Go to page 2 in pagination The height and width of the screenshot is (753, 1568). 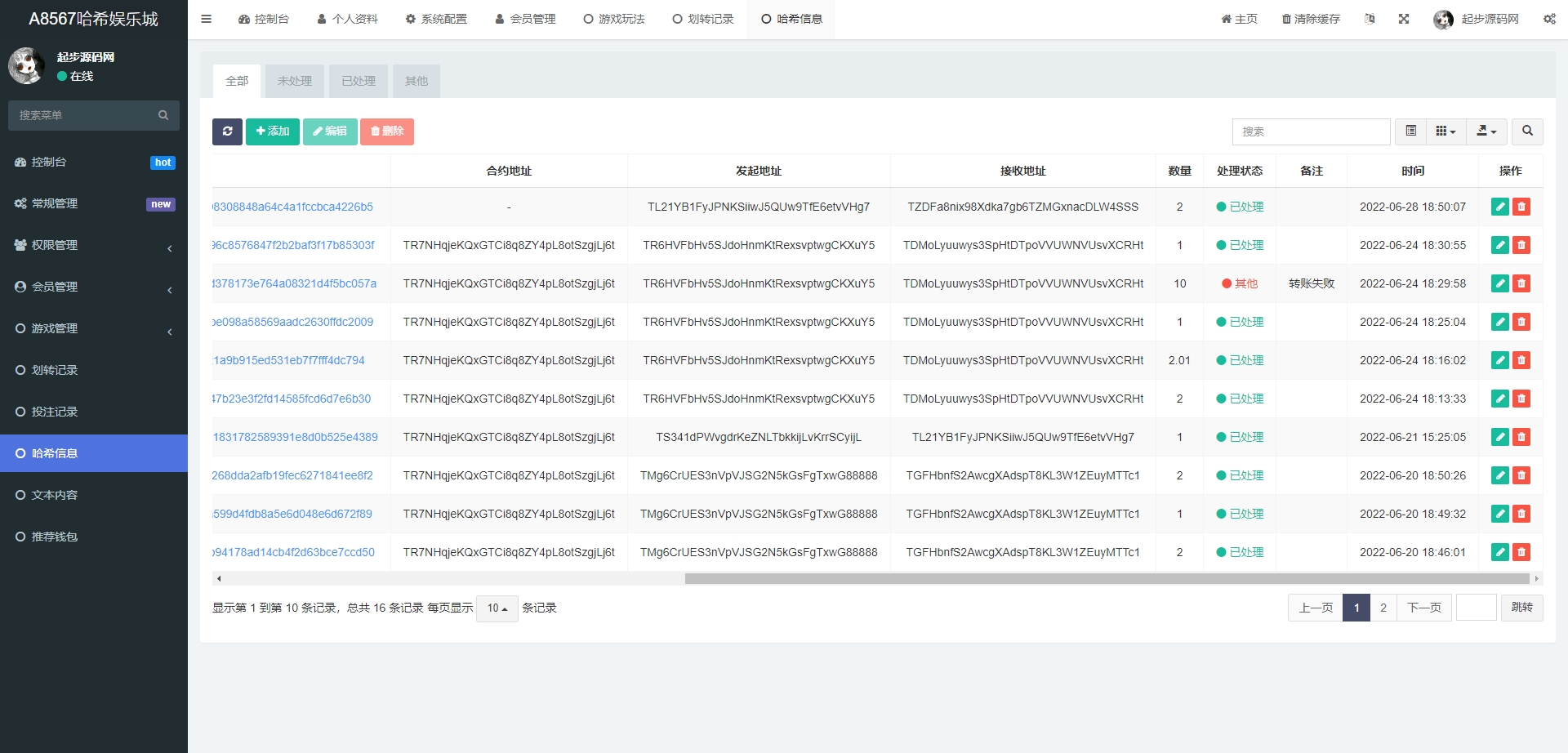click(1383, 608)
